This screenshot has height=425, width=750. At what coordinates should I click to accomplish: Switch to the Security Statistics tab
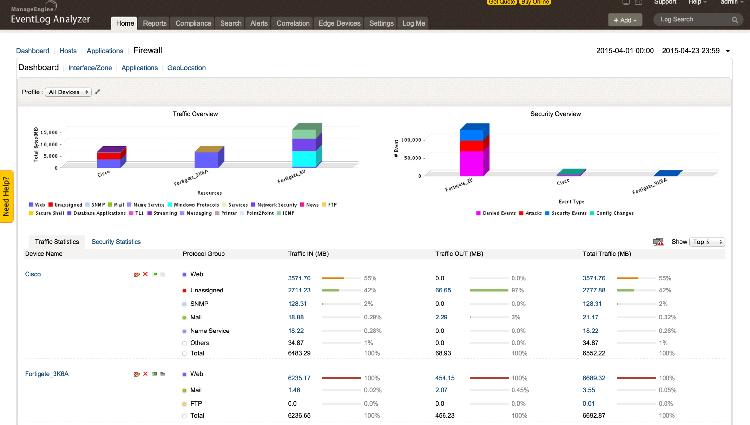pos(116,242)
